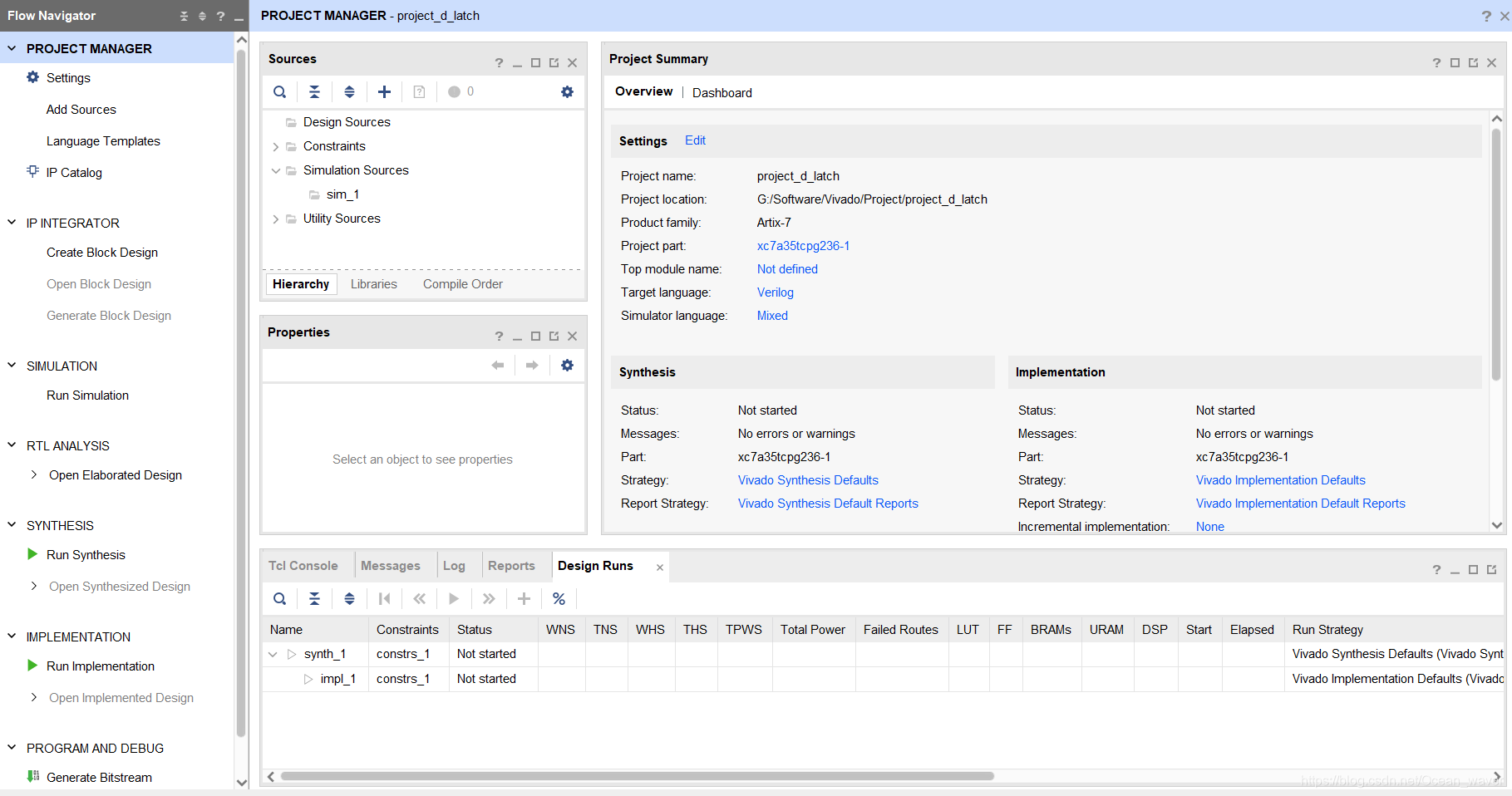Expand Constraints folder in Sources
Viewport: 1512px width, 796px height.
[x=276, y=147]
